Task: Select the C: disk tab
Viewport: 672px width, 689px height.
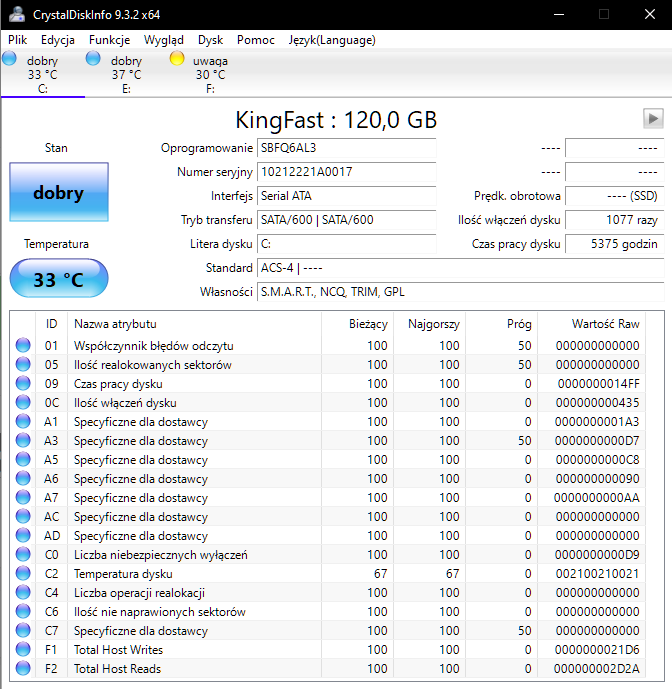Action: pyautogui.click(x=43, y=74)
